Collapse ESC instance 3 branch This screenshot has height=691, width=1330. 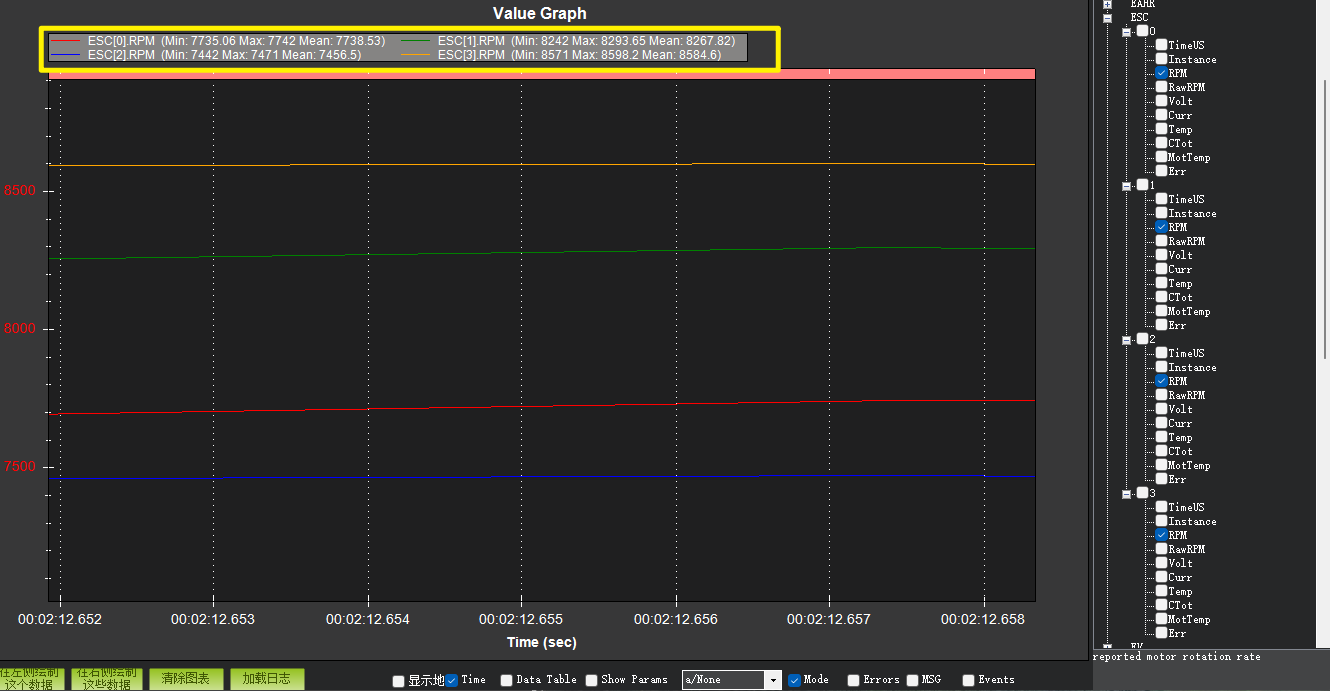(1126, 493)
